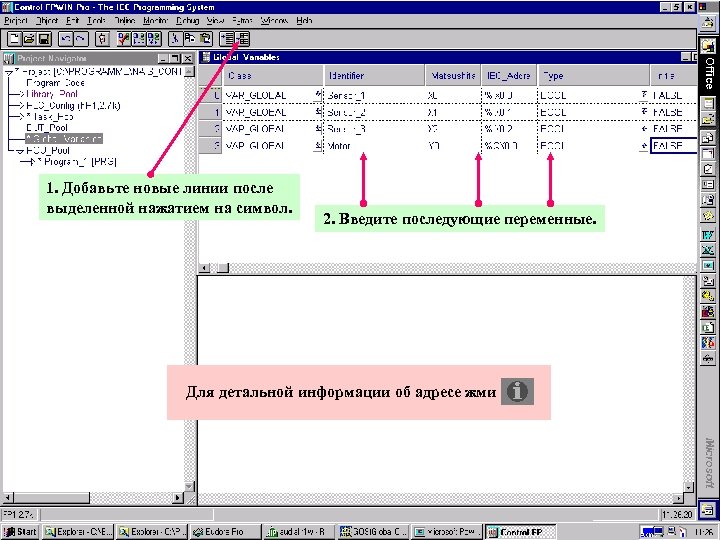Click the insert-line-before toolbar icon
Viewport: 720px width, 540px height.
point(227,39)
